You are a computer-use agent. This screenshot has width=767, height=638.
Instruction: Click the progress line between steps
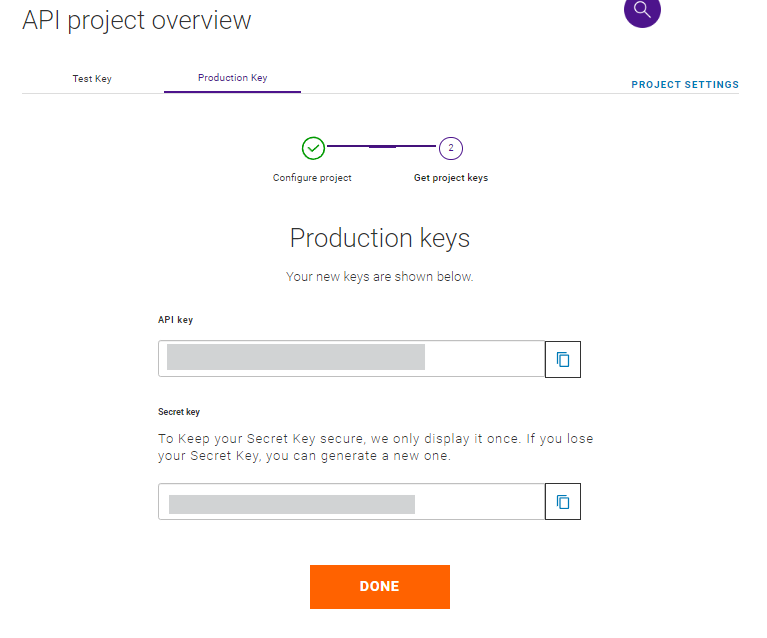382,147
